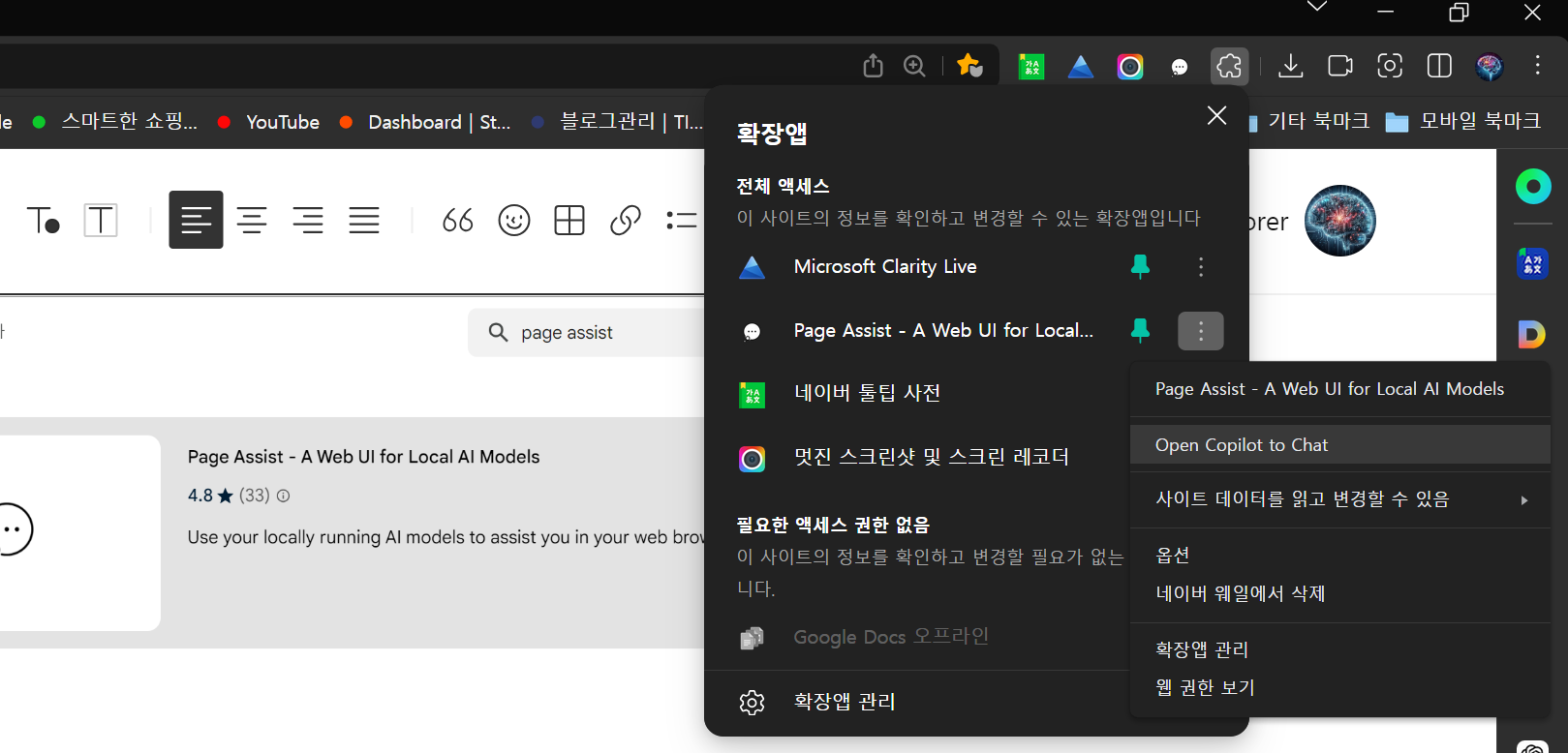Click rating info icon beside (33)
The height and width of the screenshot is (753, 1568).
[x=283, y=496]
